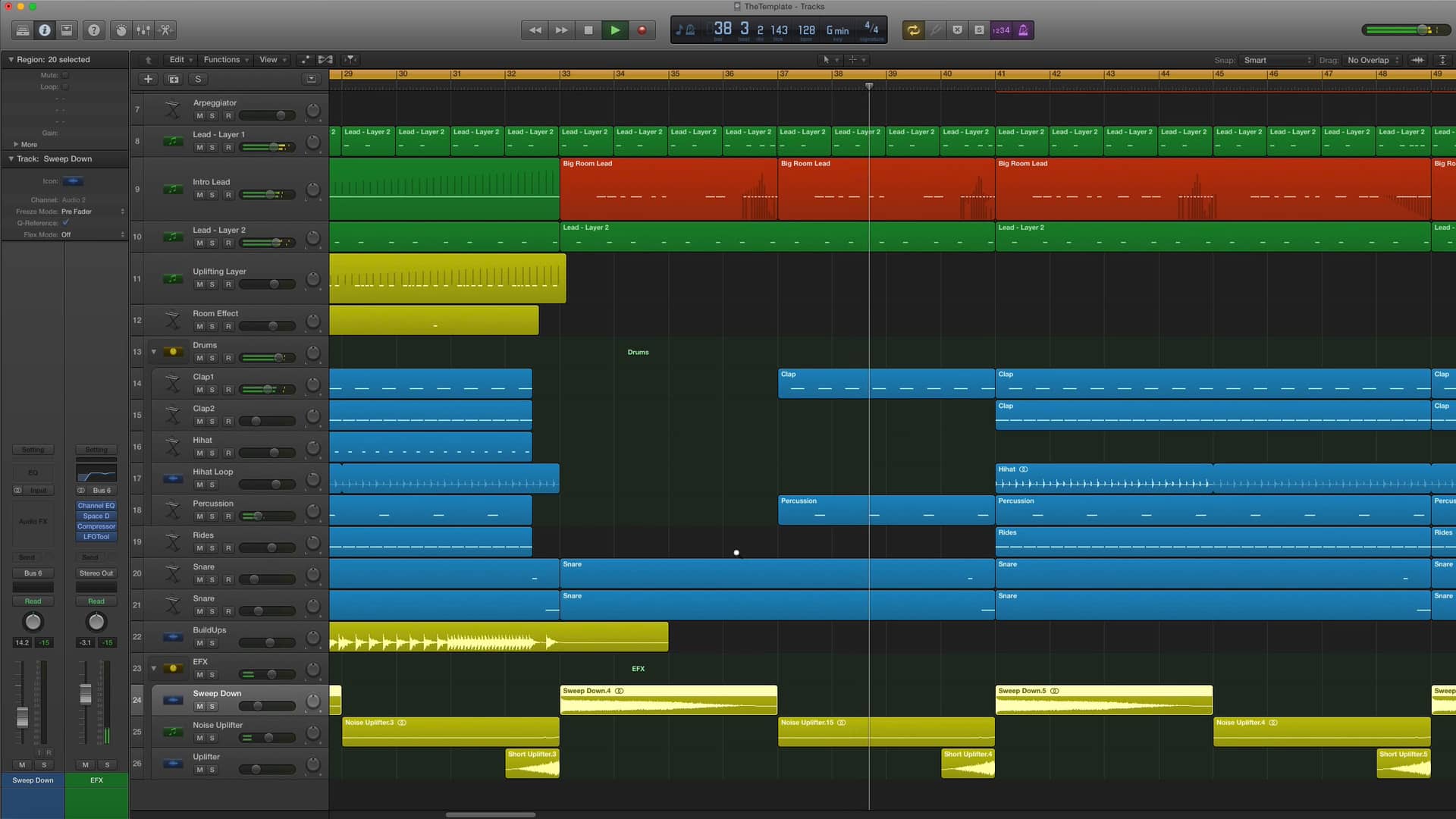This screenshot has height=819, width=1456.
Task: Toggle the Inspector with the 'i' icon
Action: pyautogui.click(x=45, y=30)
